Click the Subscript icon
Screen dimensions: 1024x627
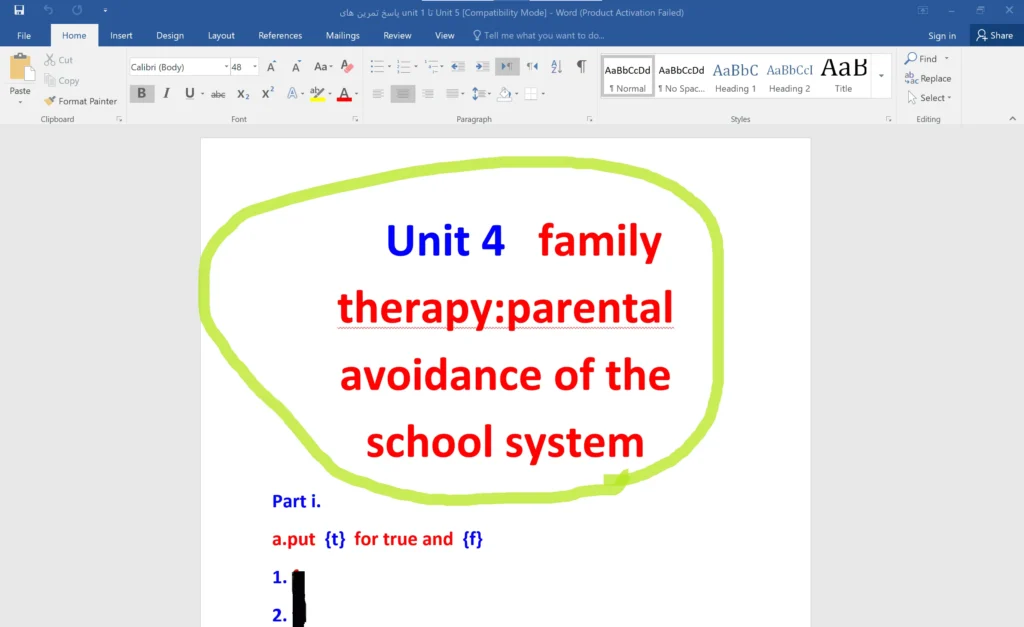(x=243, y=93)
